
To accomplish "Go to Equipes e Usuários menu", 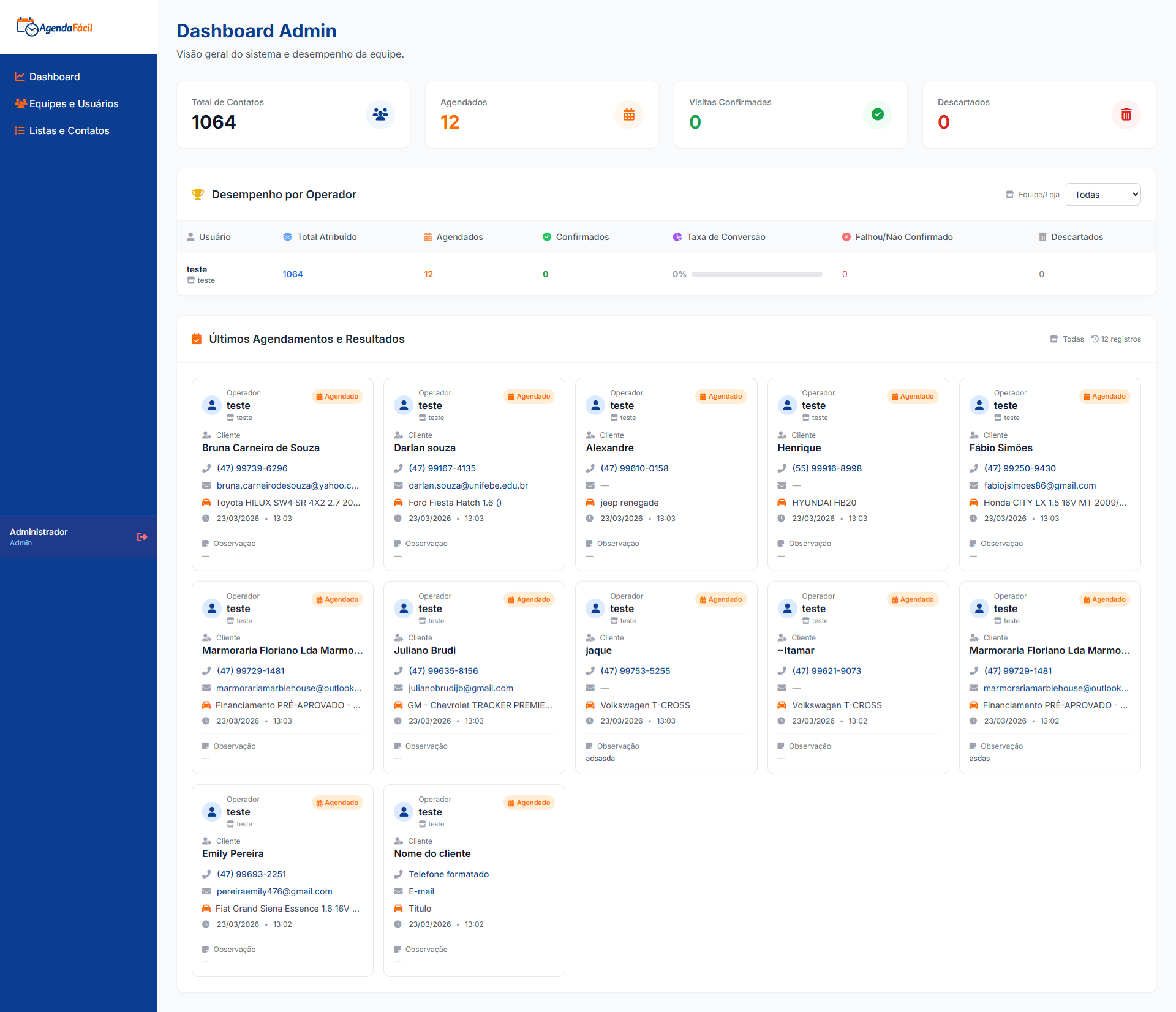I will (x=73, y=103).
